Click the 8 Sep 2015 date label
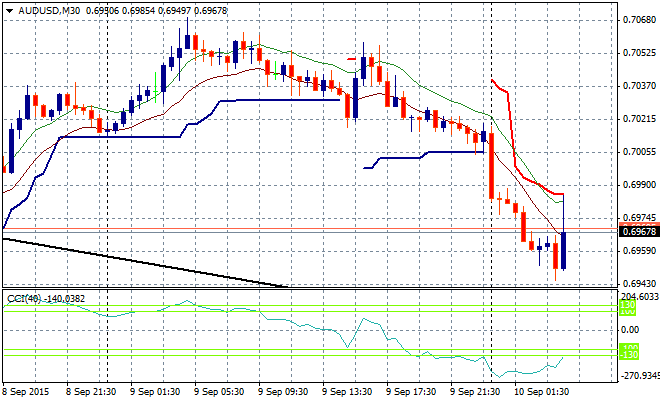Viewport: 660px width, 400px height. tap(25, 392)
